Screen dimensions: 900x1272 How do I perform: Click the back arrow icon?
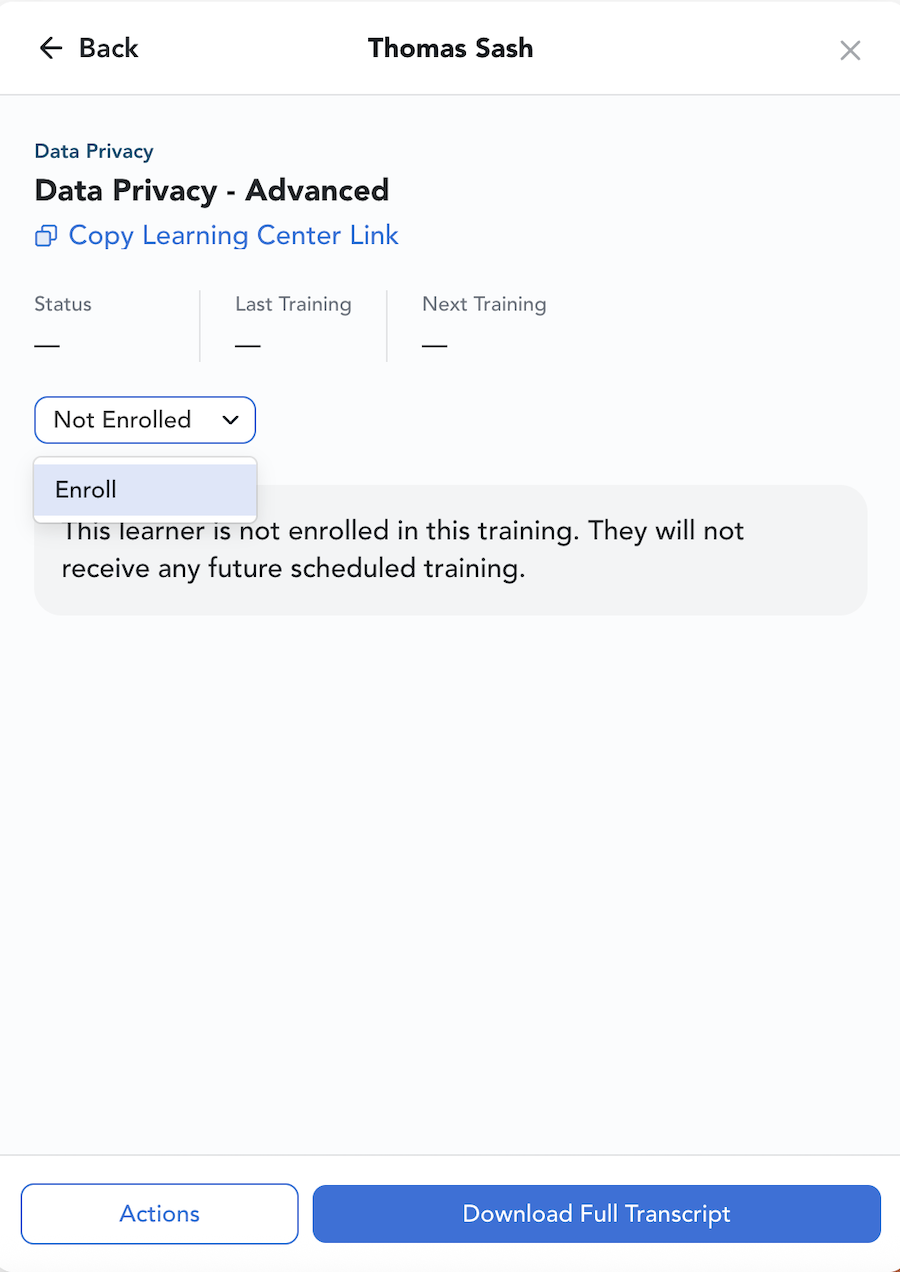pos(51,48)
